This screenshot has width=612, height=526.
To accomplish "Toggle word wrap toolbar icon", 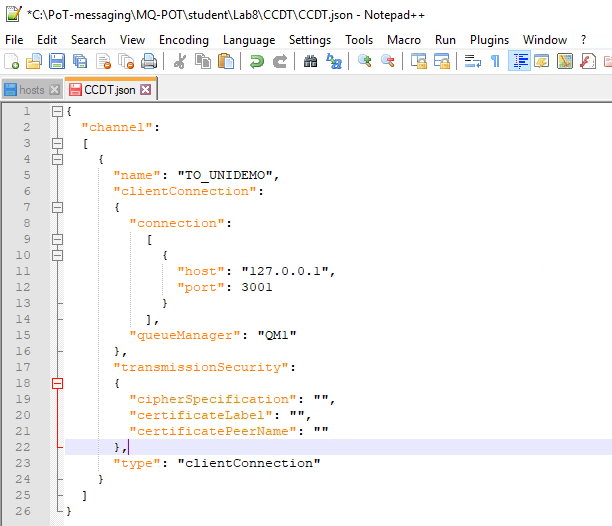I will [472, 62].
